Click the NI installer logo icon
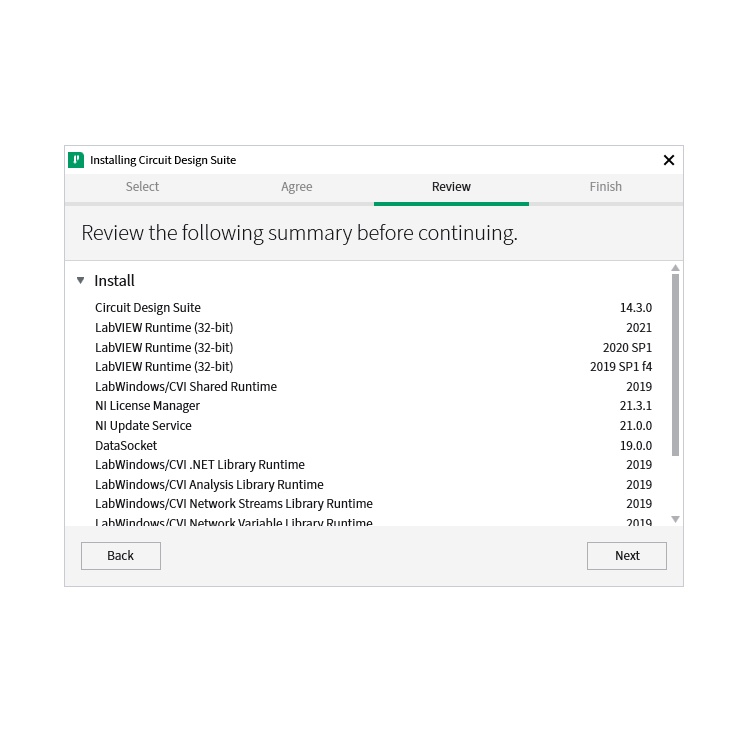 click(x=76, y=160)
